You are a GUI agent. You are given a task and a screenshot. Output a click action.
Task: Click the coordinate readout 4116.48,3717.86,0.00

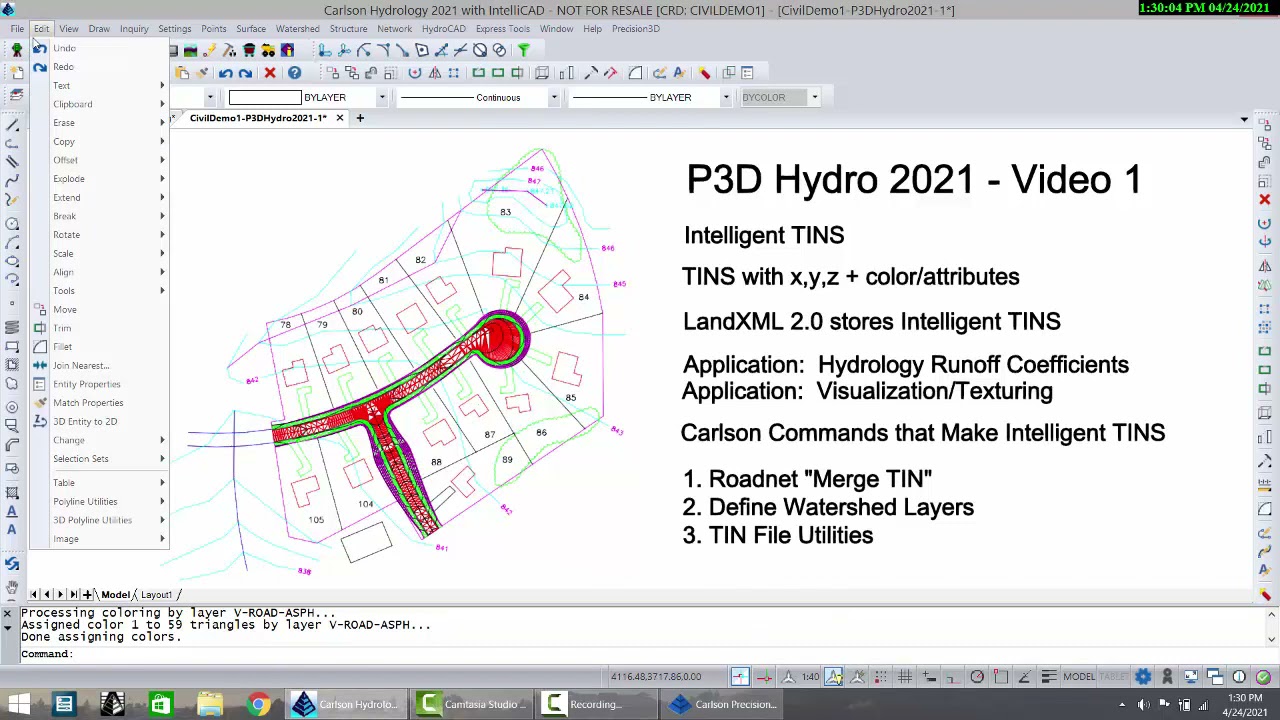click(x=656, y=677)
